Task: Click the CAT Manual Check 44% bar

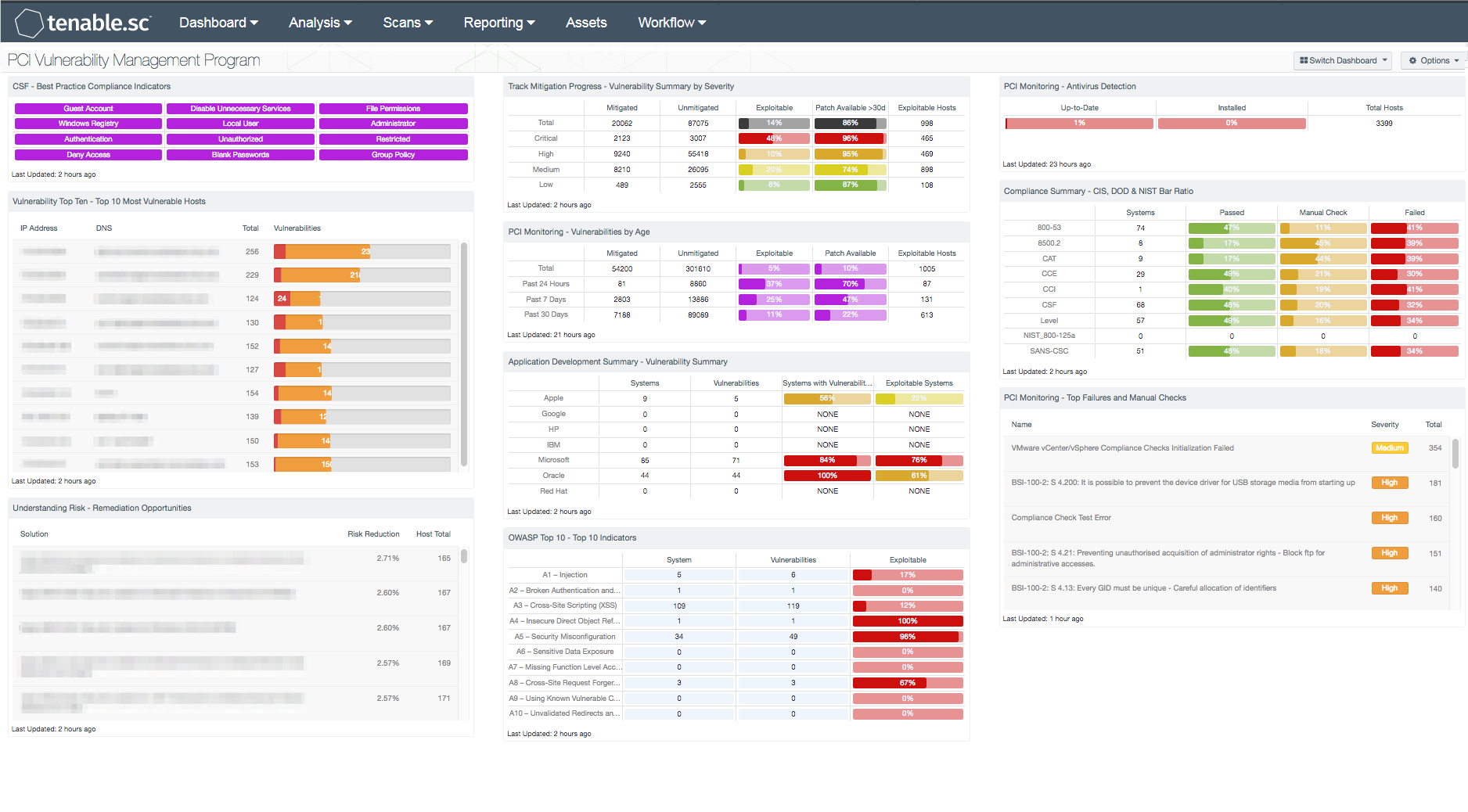Action: click(x=1323, y=259)
